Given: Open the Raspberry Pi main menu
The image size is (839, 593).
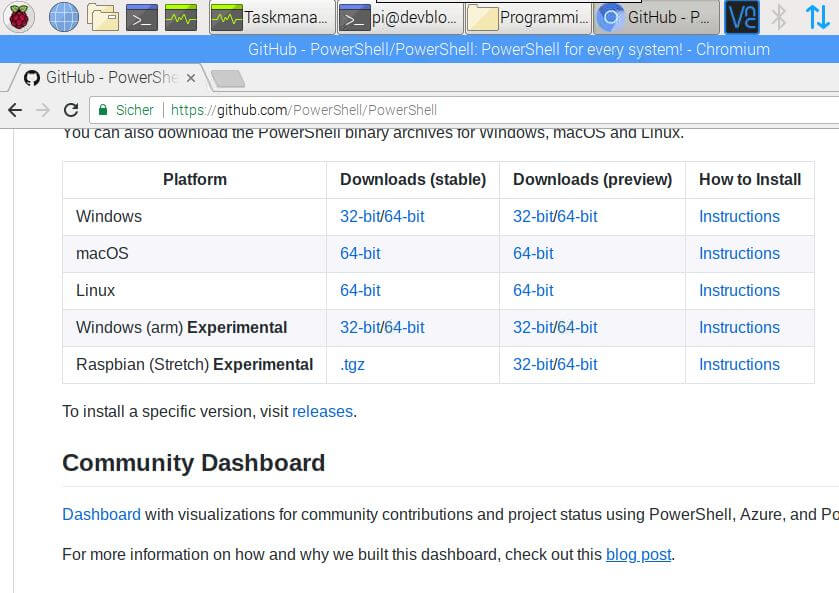Looking at the screenshot, I should (20, 16).
